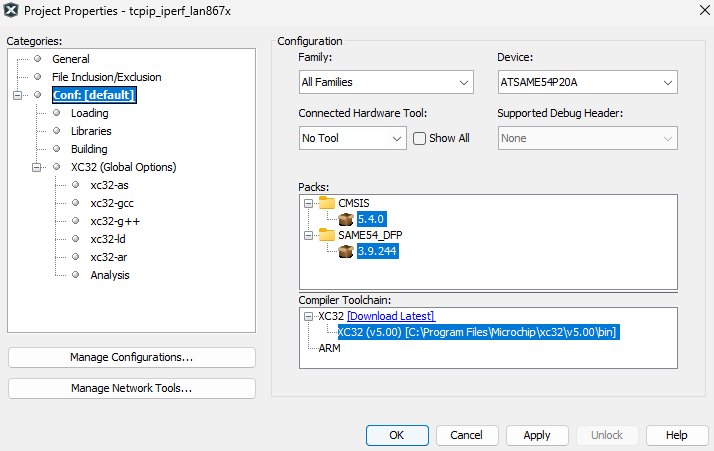Enable the Show All checkbox

(x=420, y=138)
